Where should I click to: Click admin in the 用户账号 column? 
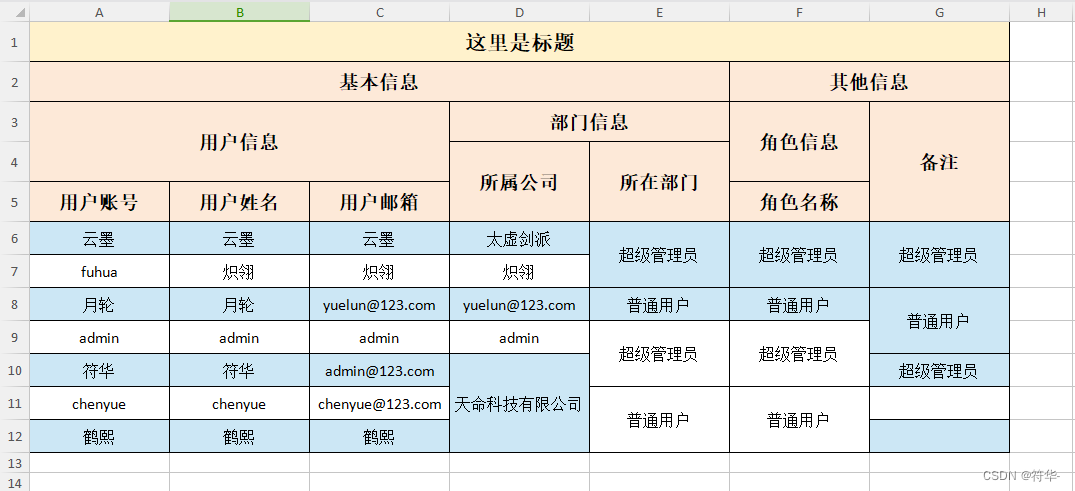(99, 337)
